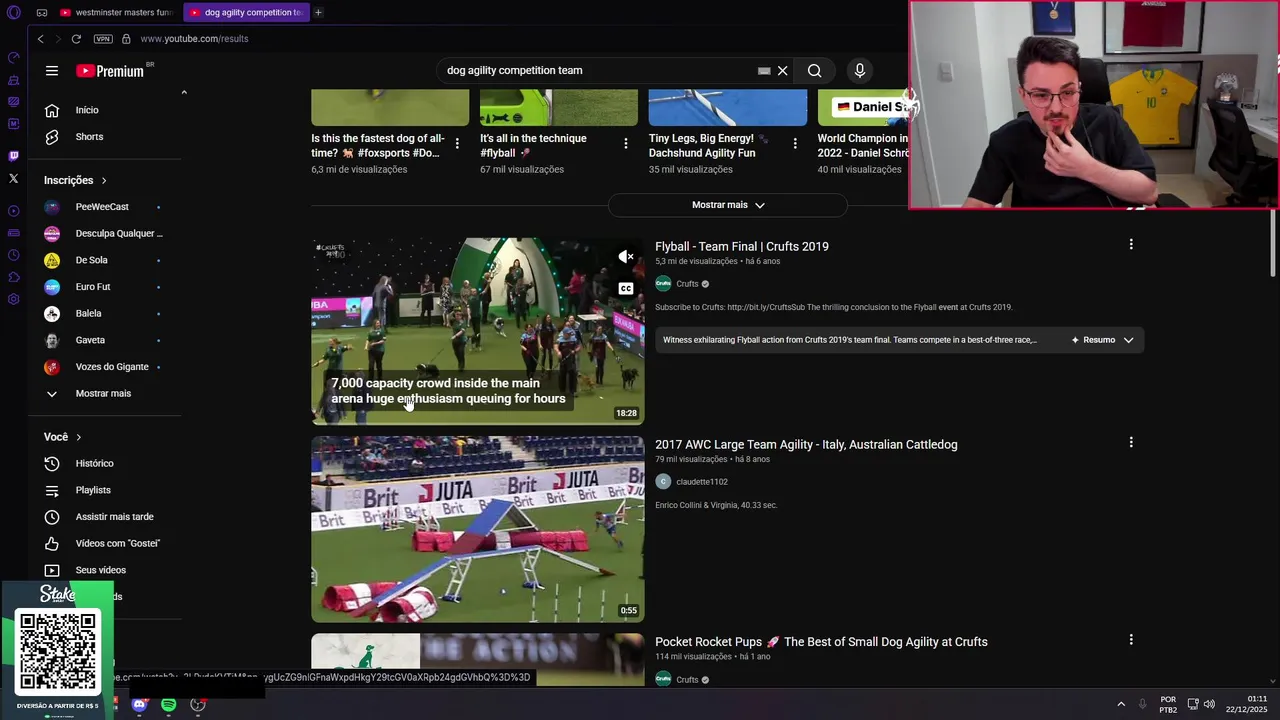Open the on-screen keyboard icon in search box

(x=764, y=71)
